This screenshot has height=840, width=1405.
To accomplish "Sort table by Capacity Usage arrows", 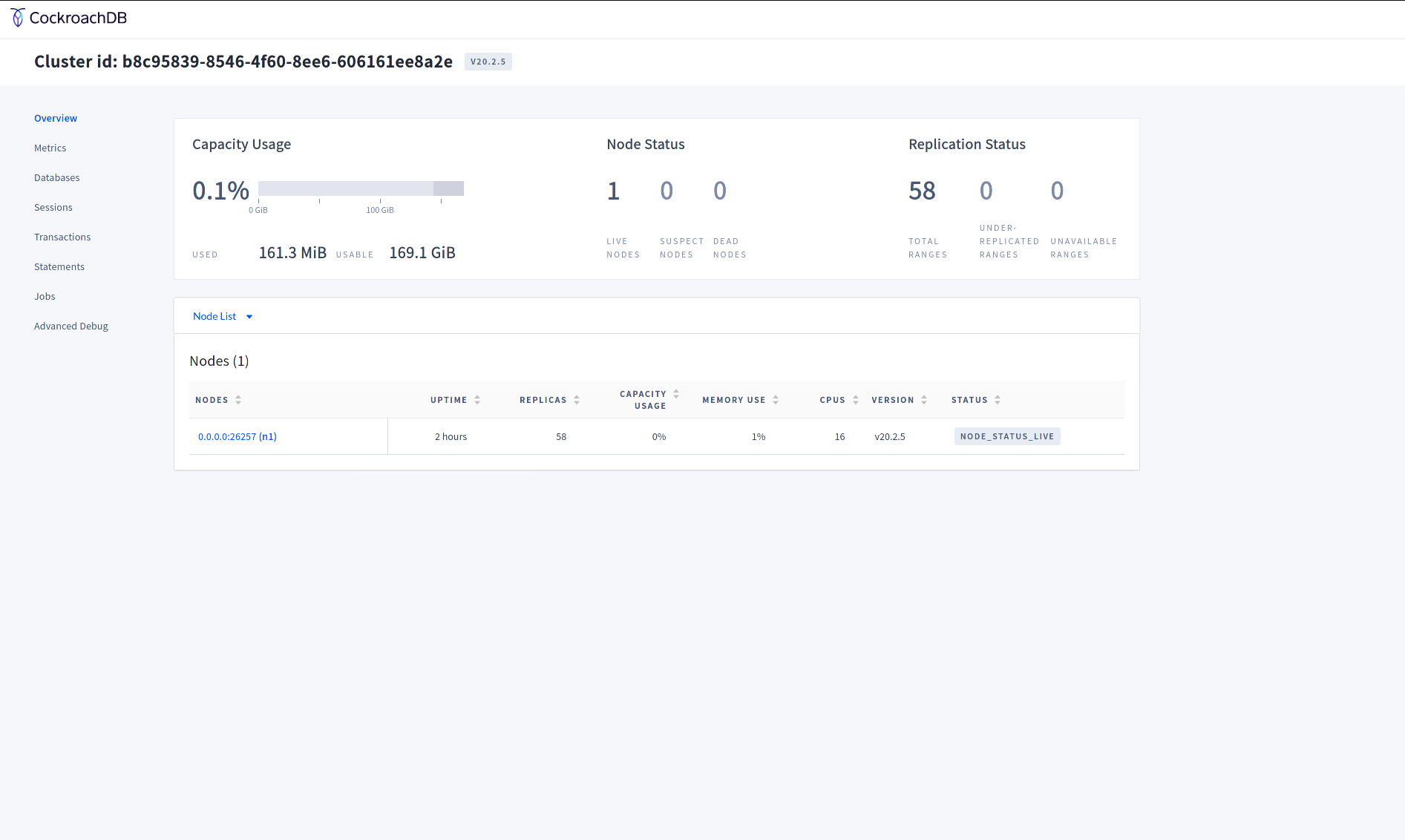I will 676,394.
